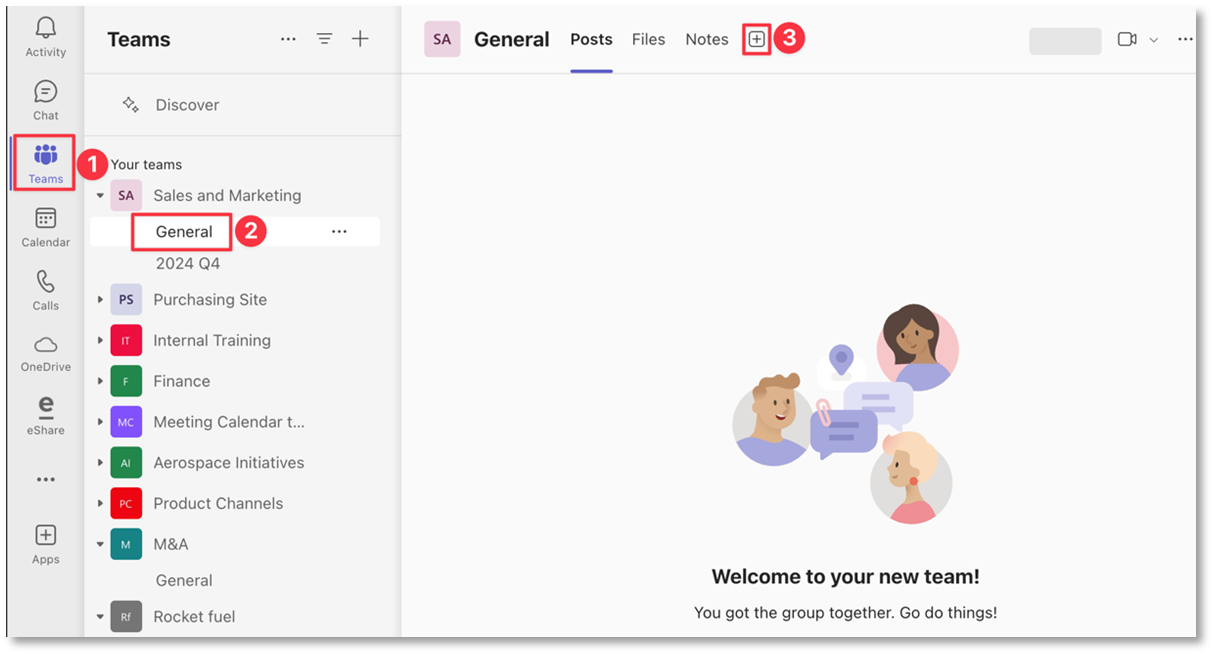The image size is (1215, 656).
Task: Click the Internal Training IT avatar
Action: pos(126,340)
